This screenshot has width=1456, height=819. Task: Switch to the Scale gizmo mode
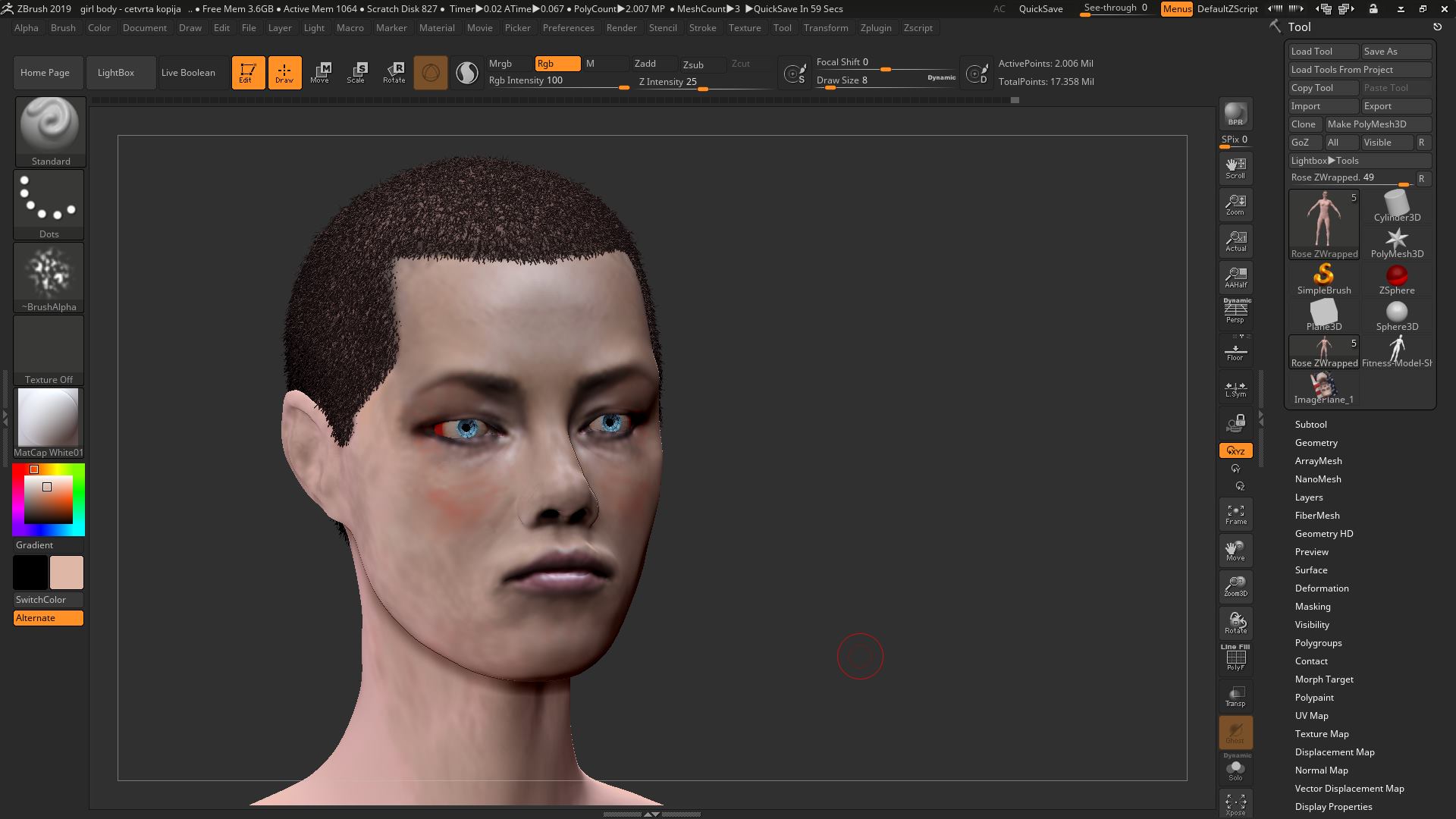[x=356, y=73]
